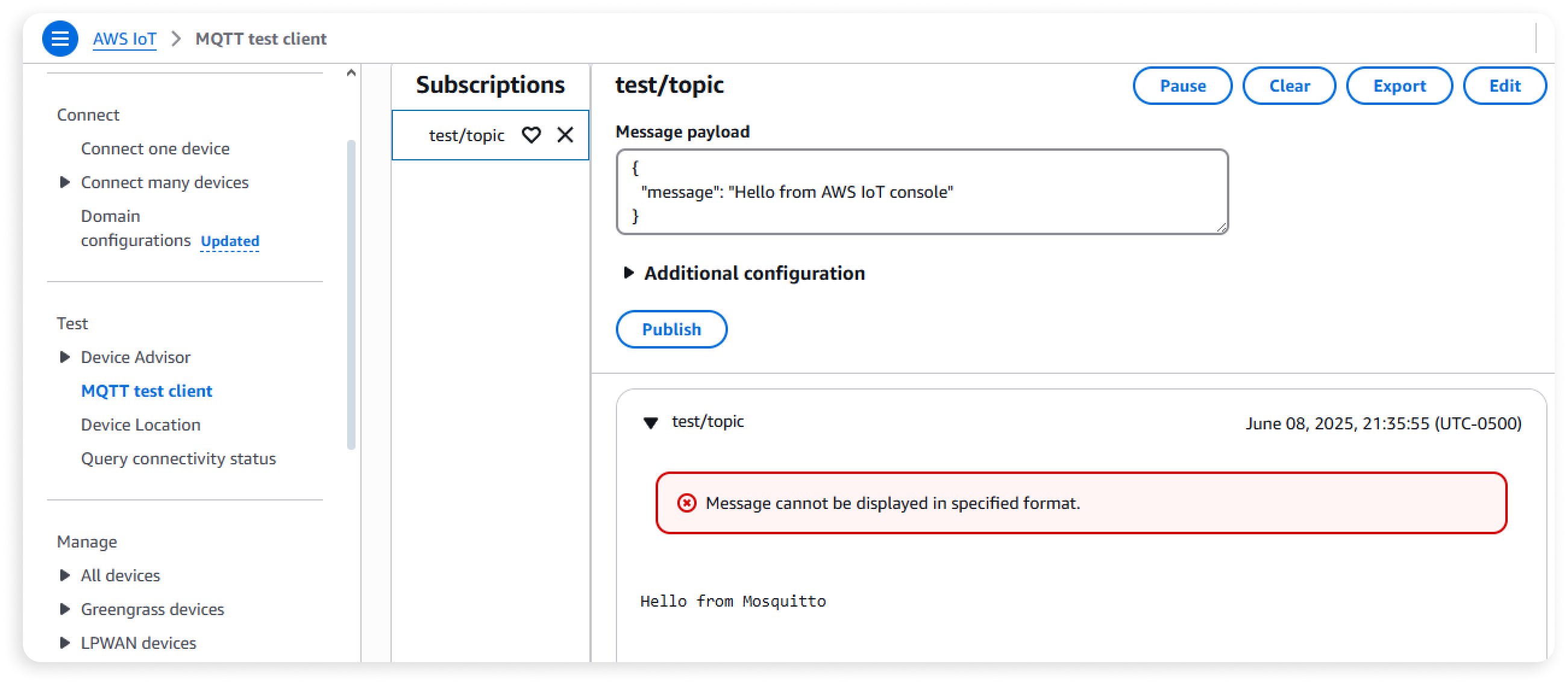This screenshot has width=1568, height=685.
Task: Pause the message stream
Action: 1182,86
